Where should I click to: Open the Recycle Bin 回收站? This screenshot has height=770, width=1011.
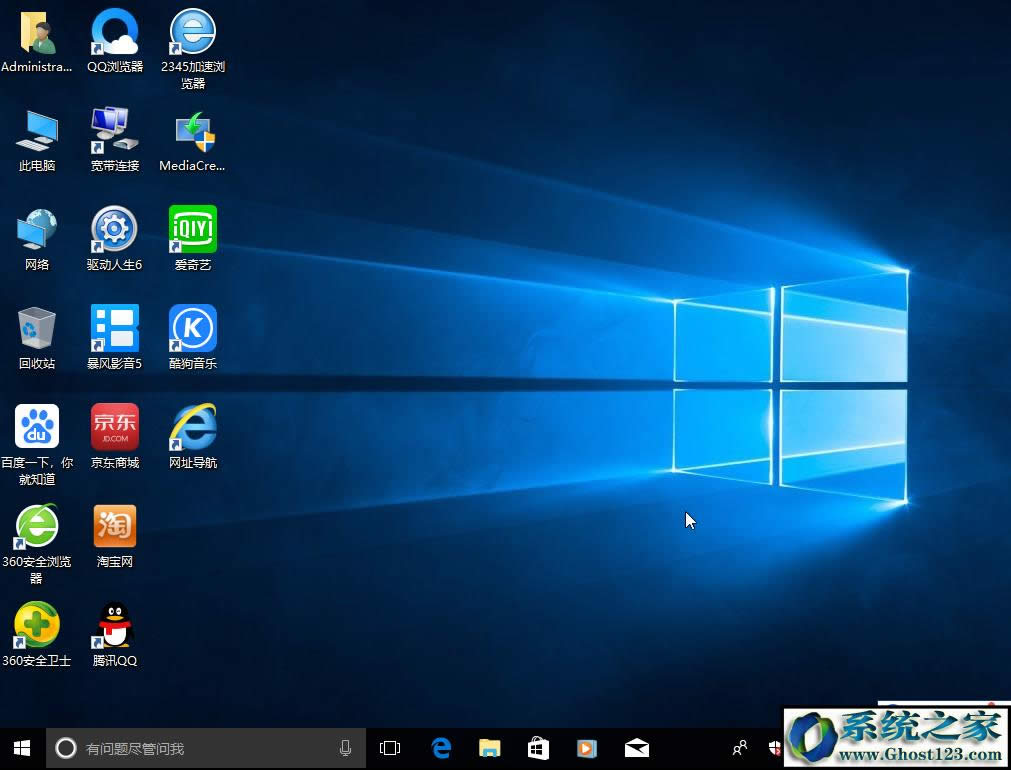pyautogui.click(x=37, y=326)
